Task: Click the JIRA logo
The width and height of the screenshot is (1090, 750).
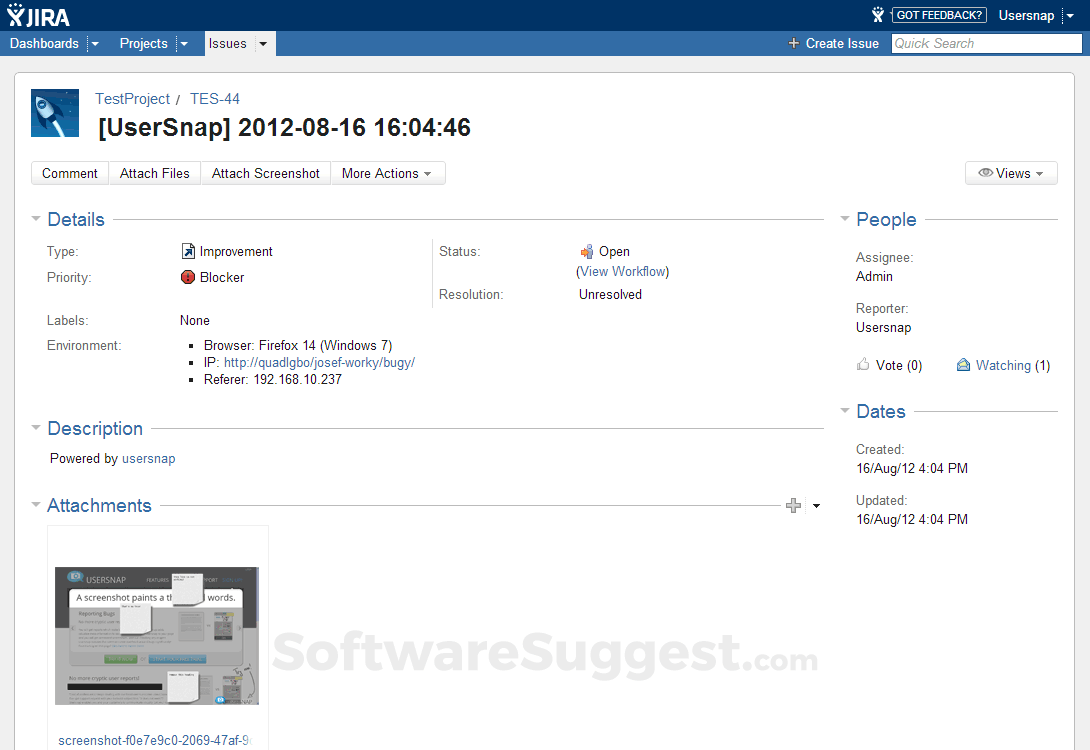Action: (39, 15)
